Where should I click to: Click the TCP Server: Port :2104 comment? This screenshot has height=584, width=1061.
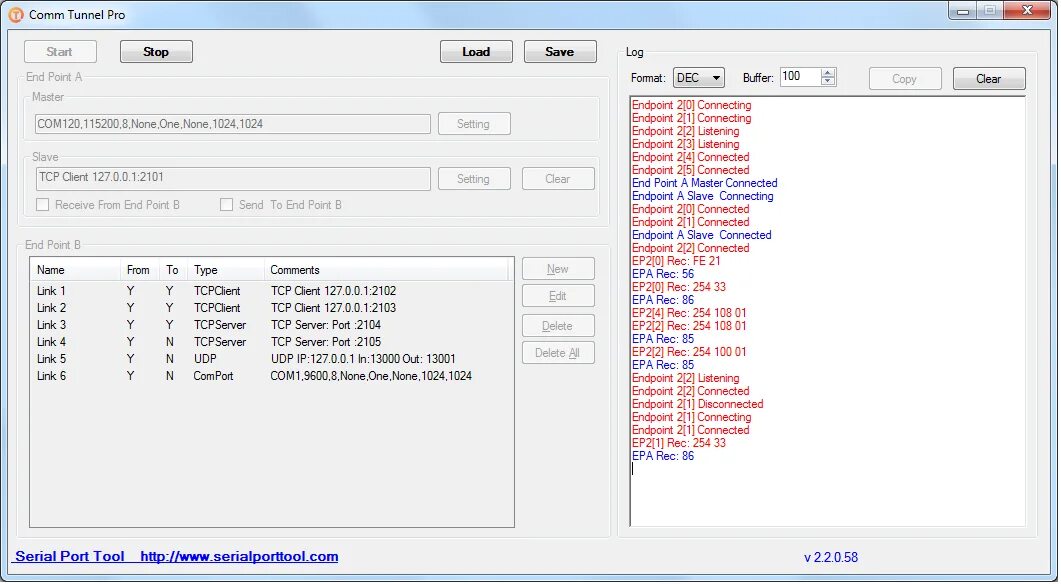coord(326,324)
